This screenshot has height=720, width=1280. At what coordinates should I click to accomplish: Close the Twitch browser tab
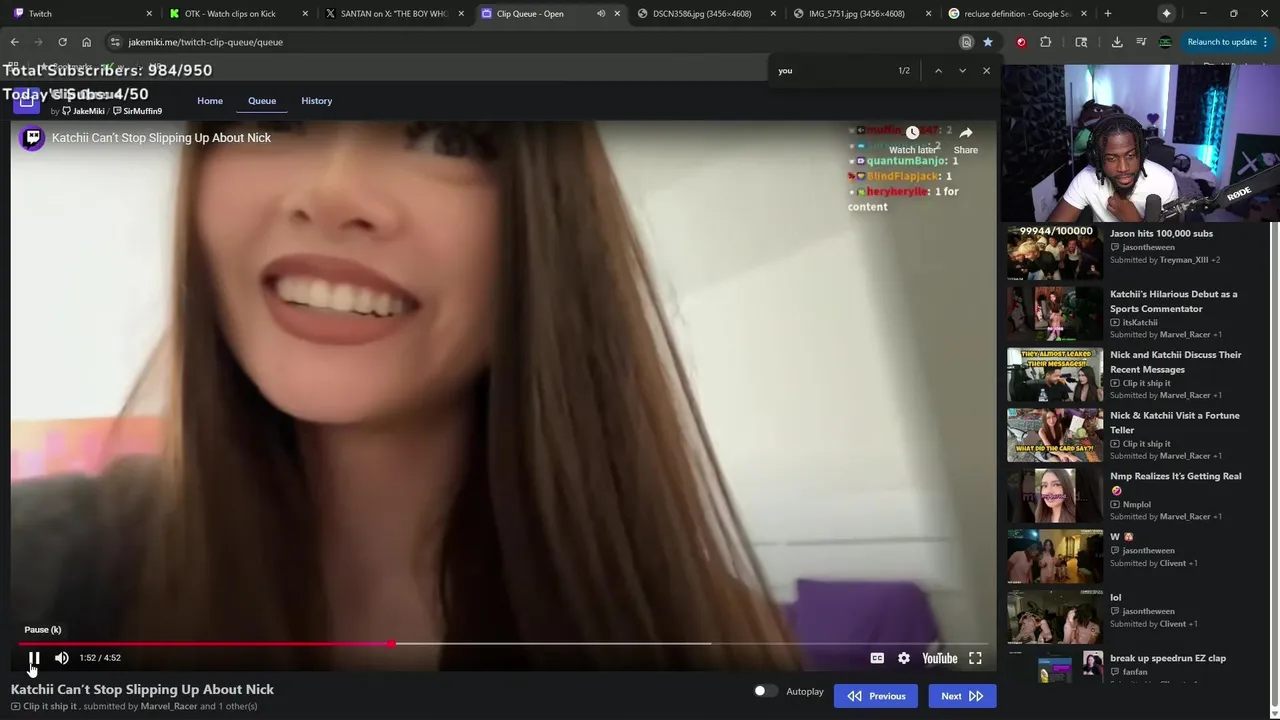149,14
